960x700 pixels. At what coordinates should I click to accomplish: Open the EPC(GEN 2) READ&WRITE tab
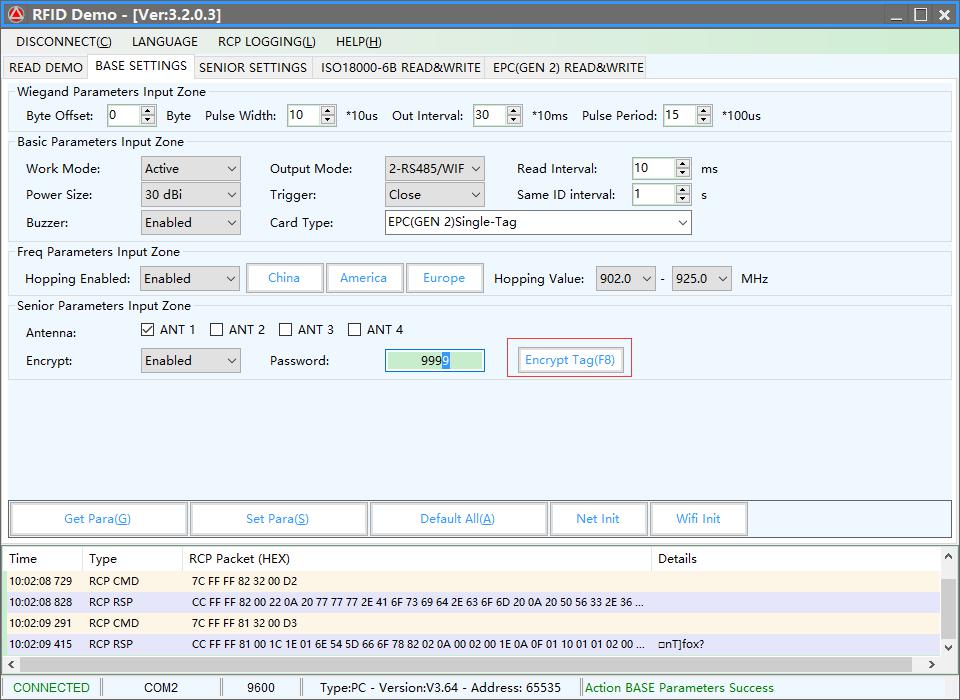(568, 67)
